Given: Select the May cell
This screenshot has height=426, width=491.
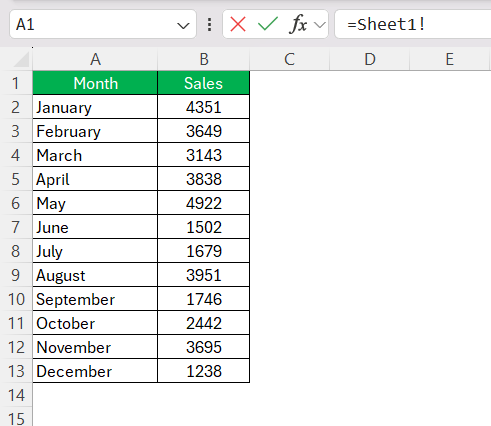Looking at the screenshot, I should tap(95, 203).
